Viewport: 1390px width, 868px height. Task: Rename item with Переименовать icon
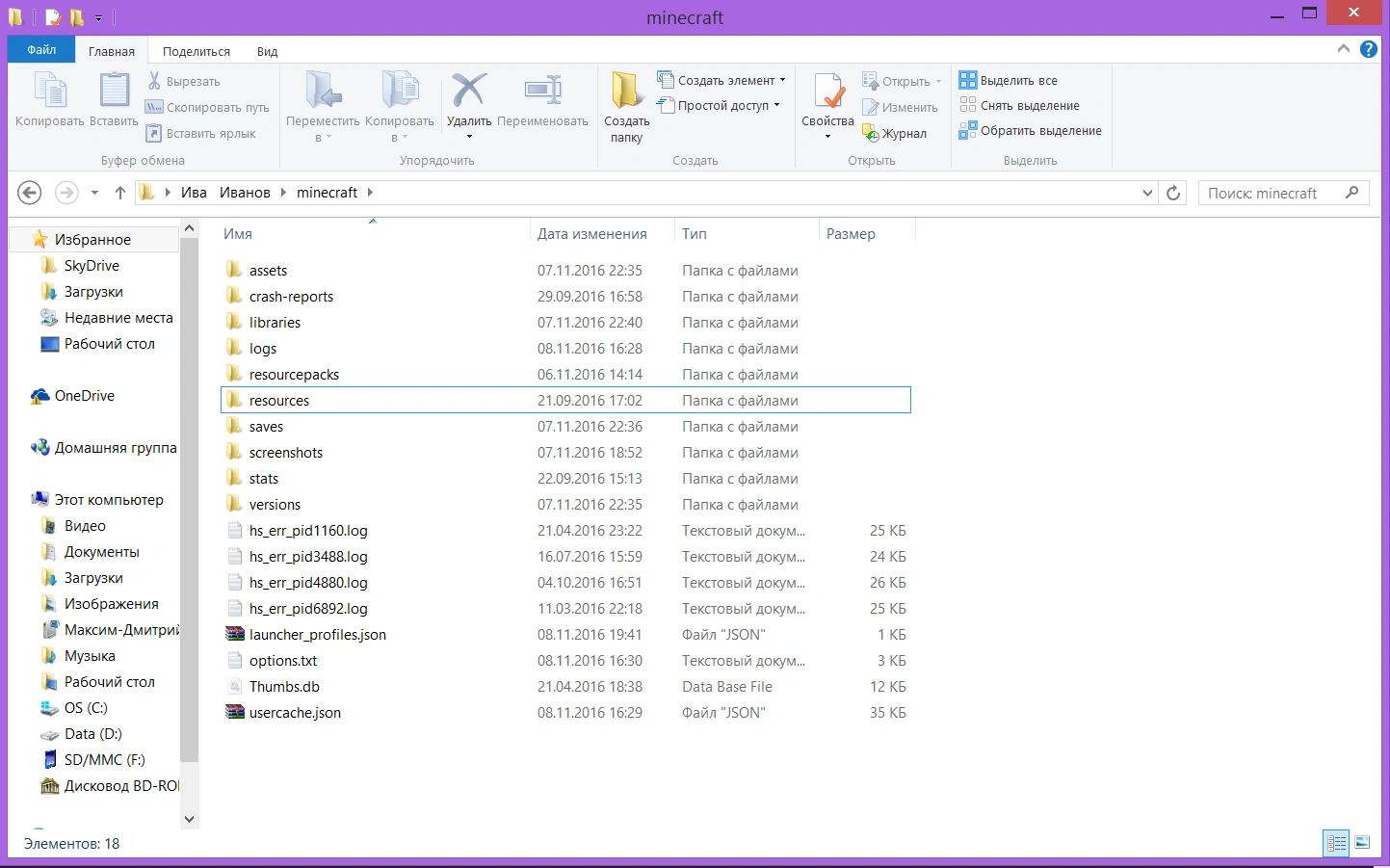coord(542,91)
